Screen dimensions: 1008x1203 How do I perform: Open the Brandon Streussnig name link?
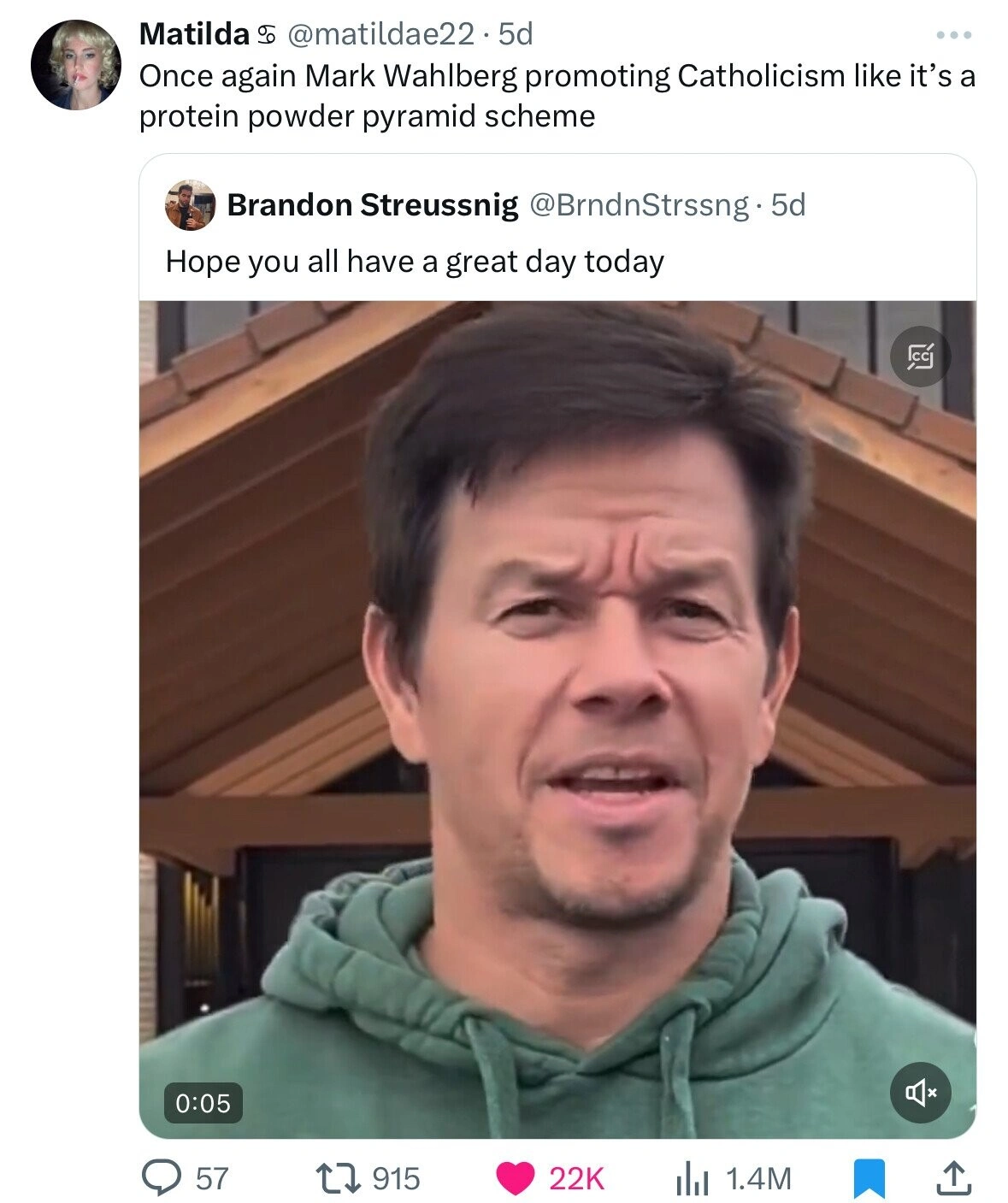(x=372, y=205)
